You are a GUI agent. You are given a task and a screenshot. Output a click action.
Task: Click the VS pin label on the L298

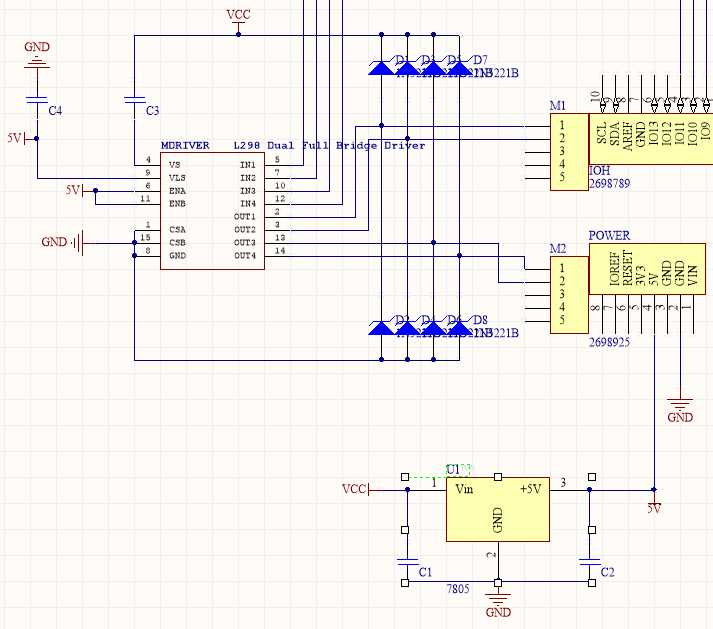(174, 165)
